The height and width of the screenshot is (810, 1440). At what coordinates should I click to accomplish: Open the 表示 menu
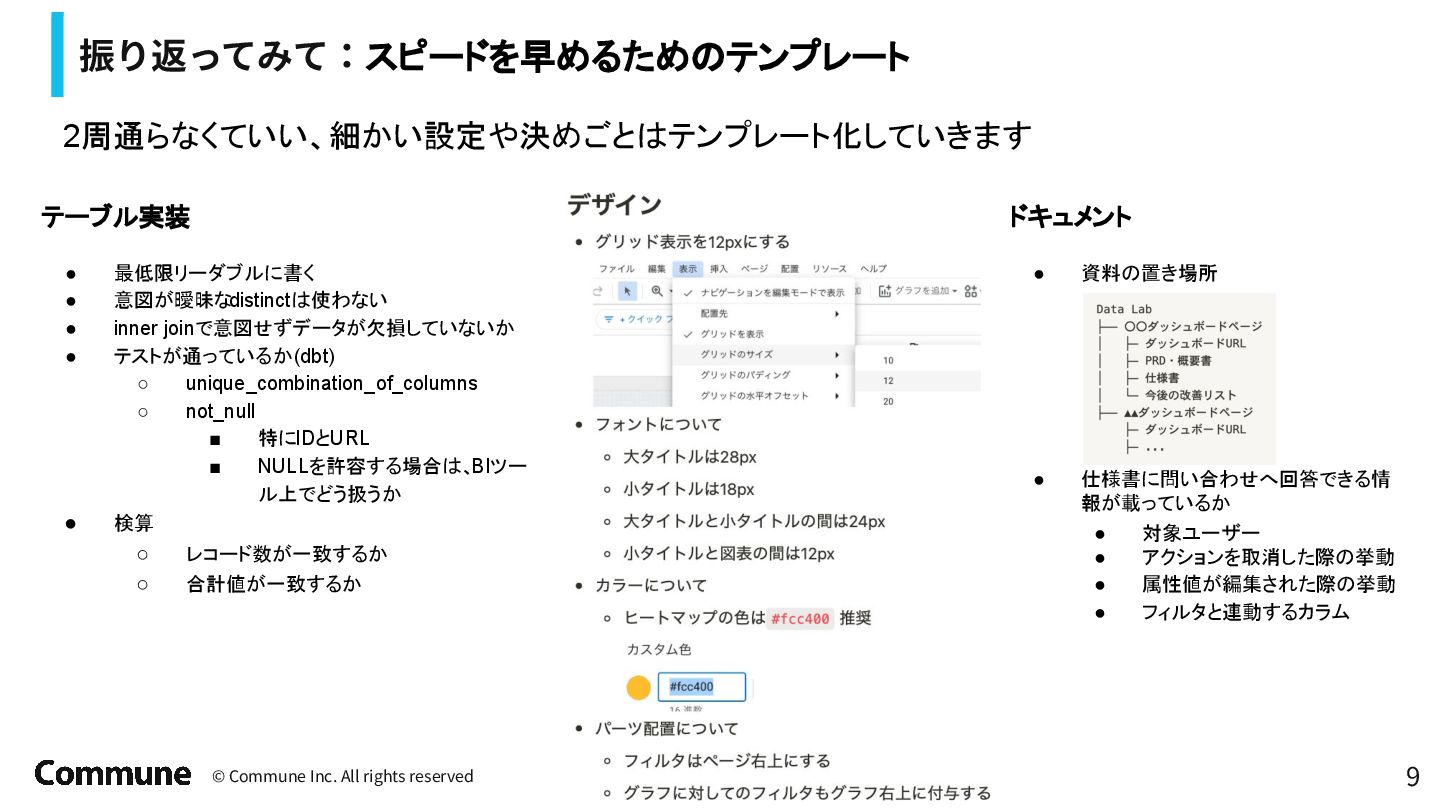tap(688, 269)
